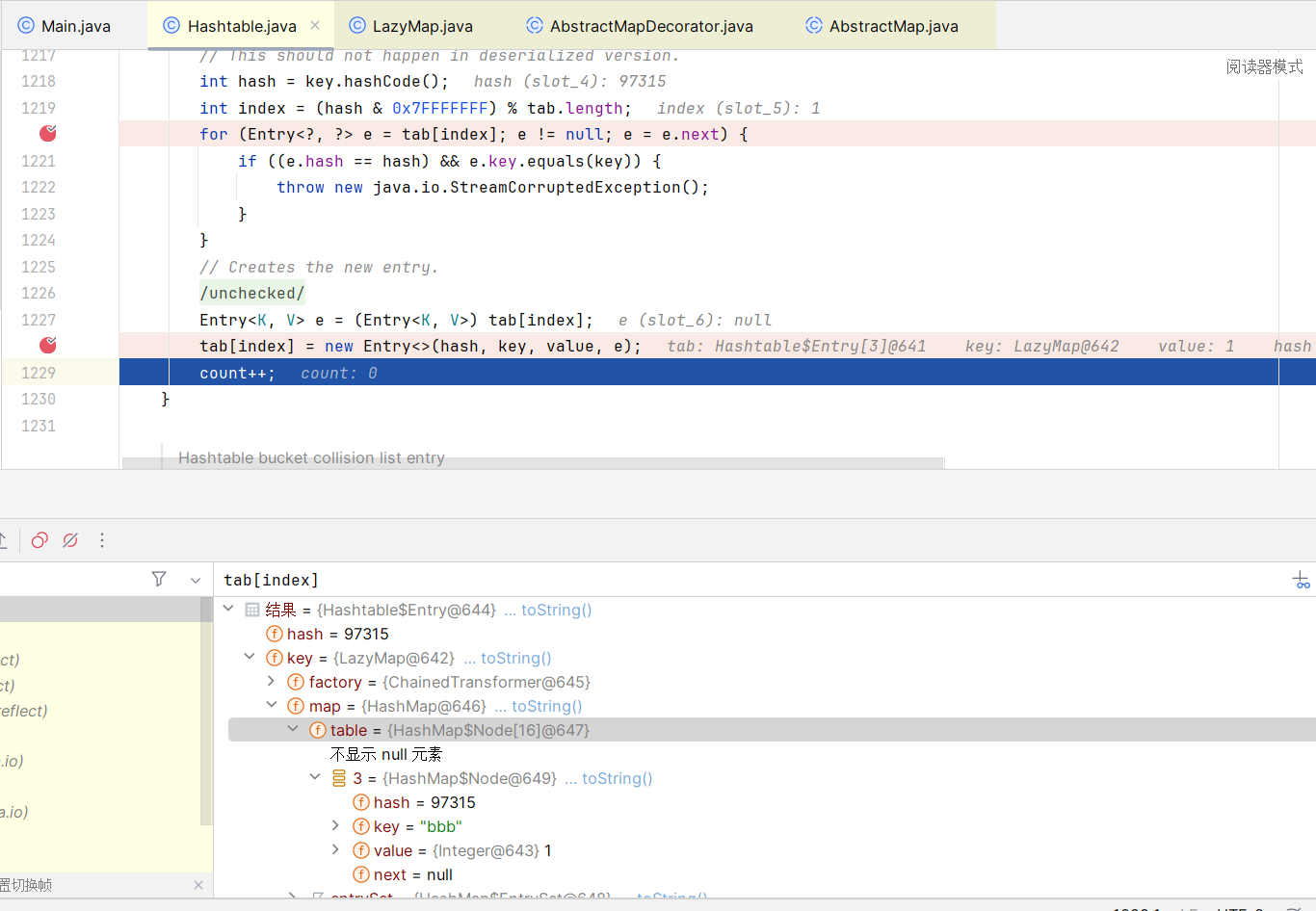
Task: Collapse the 结果 result node
Action: [x=228, y=609]
